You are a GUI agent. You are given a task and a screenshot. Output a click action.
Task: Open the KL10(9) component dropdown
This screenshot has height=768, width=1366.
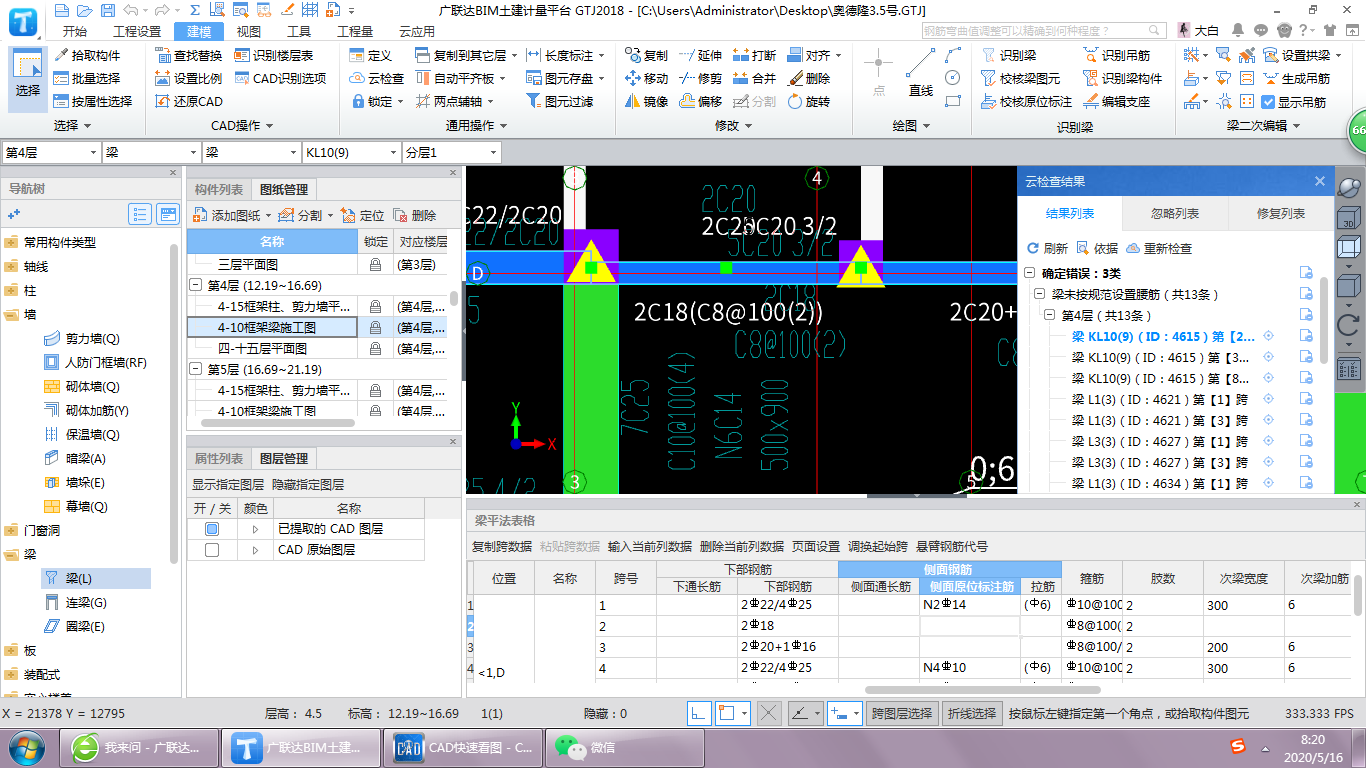tap(351, 152)
